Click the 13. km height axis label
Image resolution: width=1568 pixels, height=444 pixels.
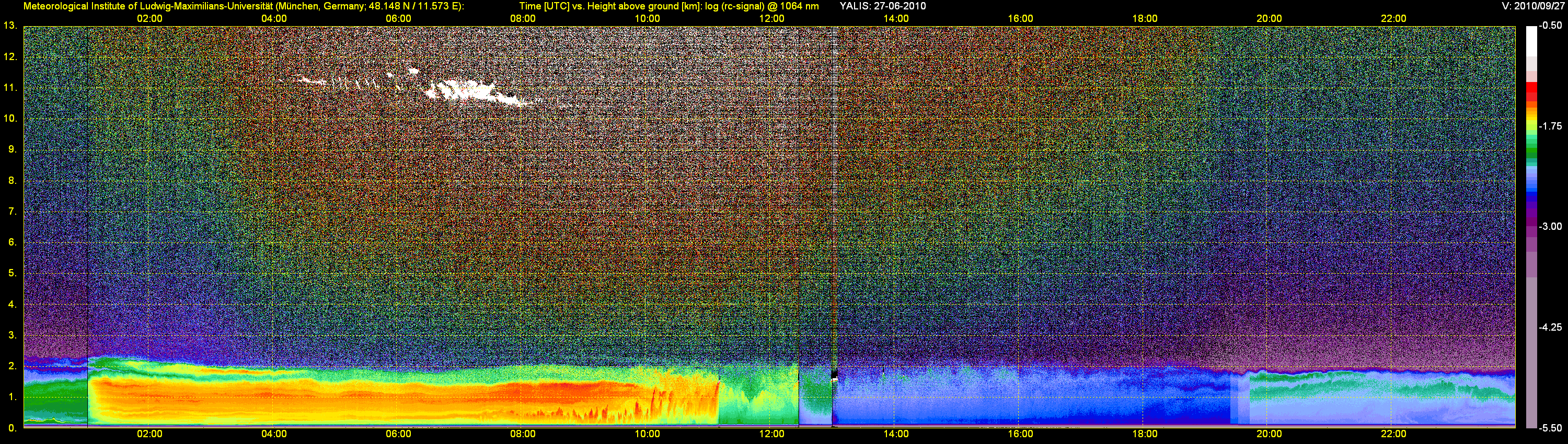(10, 26)
